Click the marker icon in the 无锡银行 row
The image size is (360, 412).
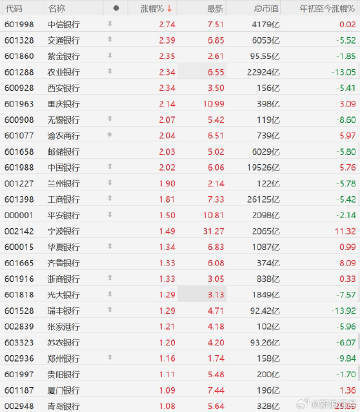point(110,119)
